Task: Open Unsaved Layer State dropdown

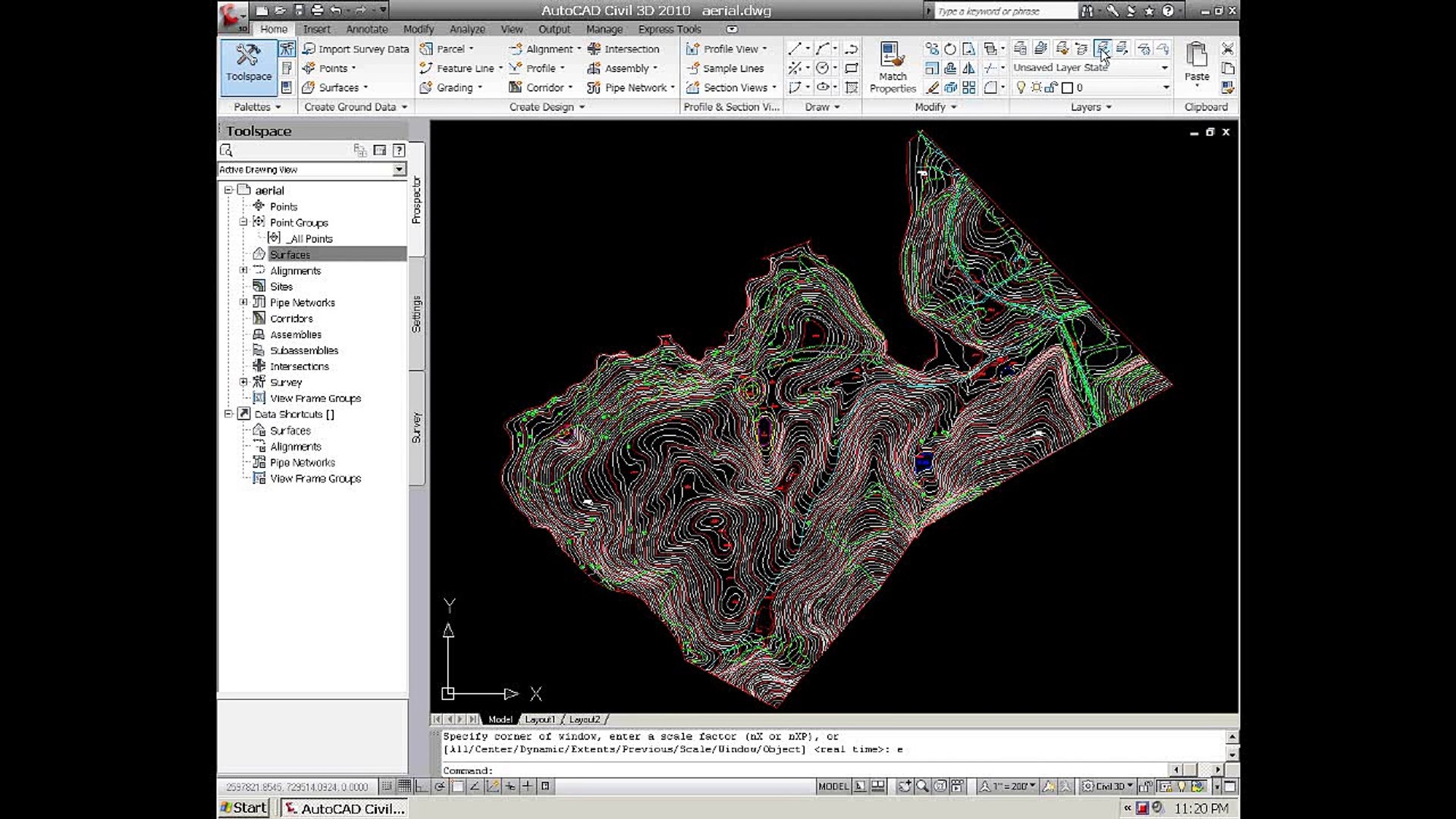Action: [1165, 68]
